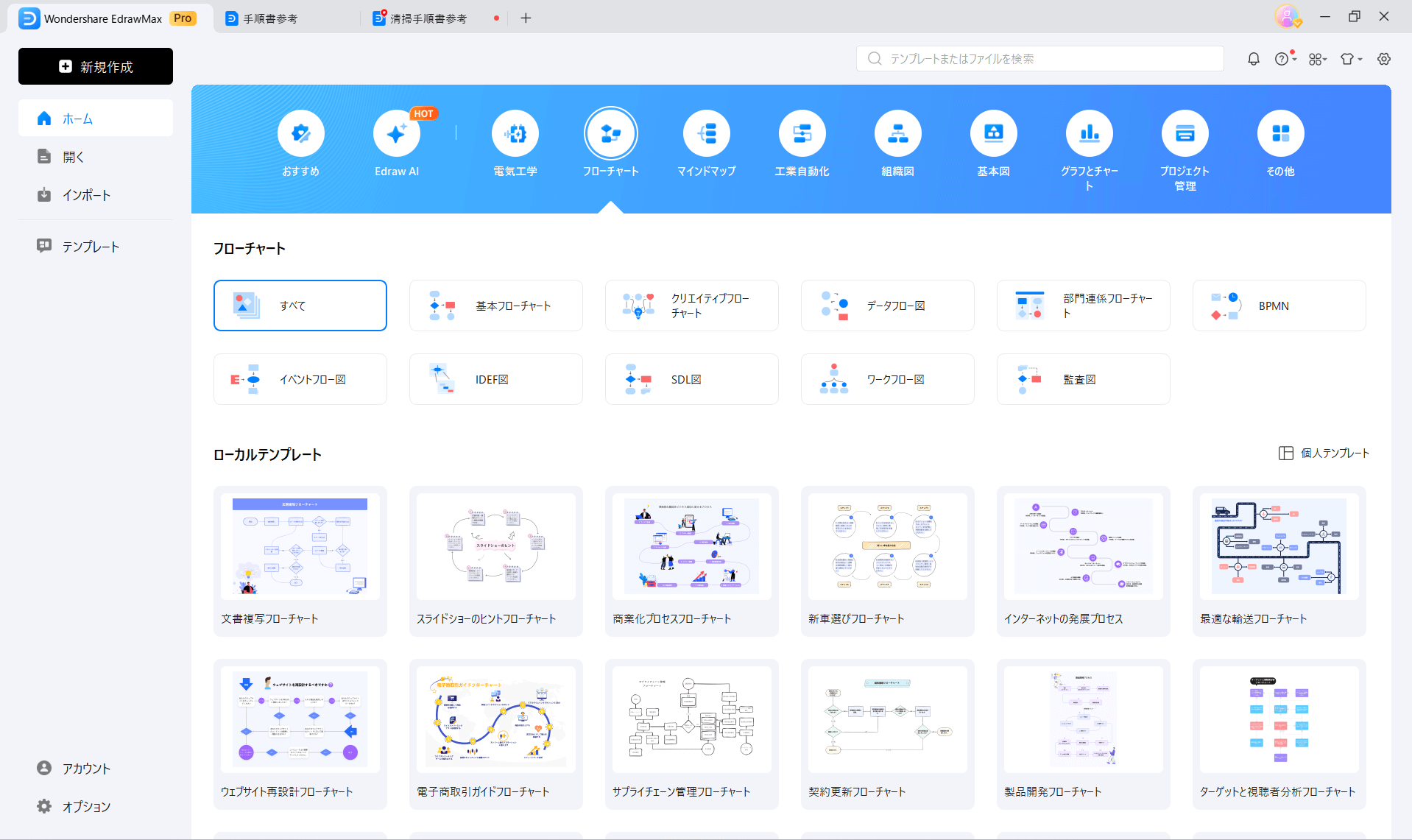This screenshot has height=840, width=1412.
Task: Select インポート in the sidebar
Action: pos(96,194)
